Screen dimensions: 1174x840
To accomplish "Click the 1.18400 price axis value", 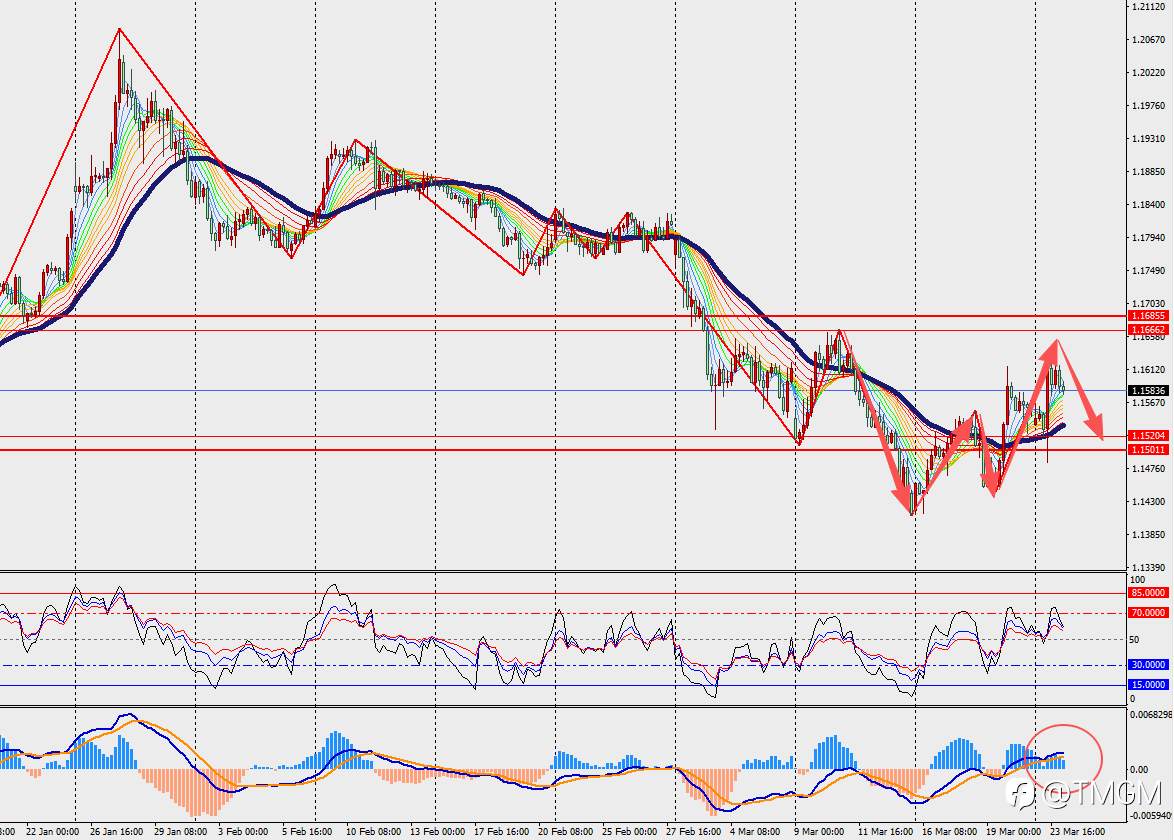I will pos(1149,204).
